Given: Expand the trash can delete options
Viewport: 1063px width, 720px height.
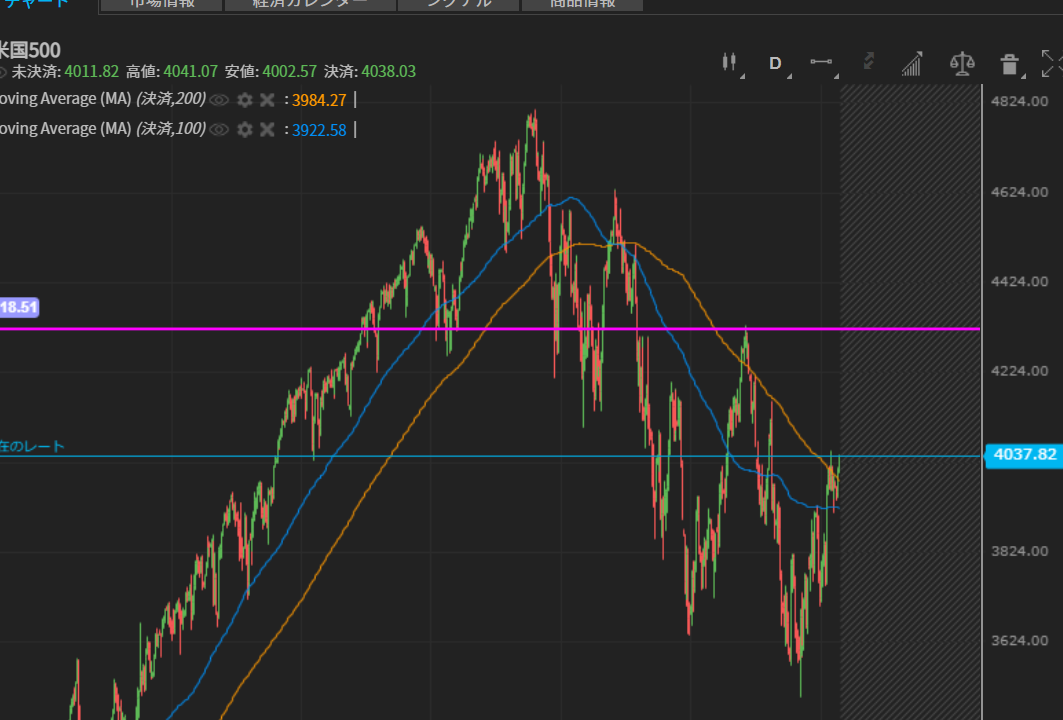Looking at the screenshot, I should coord(1012,65).
